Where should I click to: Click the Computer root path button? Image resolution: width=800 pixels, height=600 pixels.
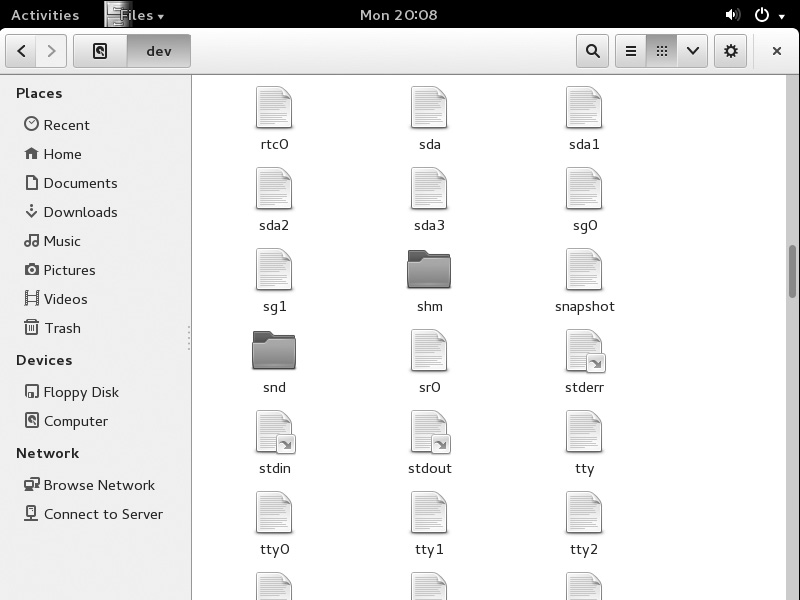100,51
